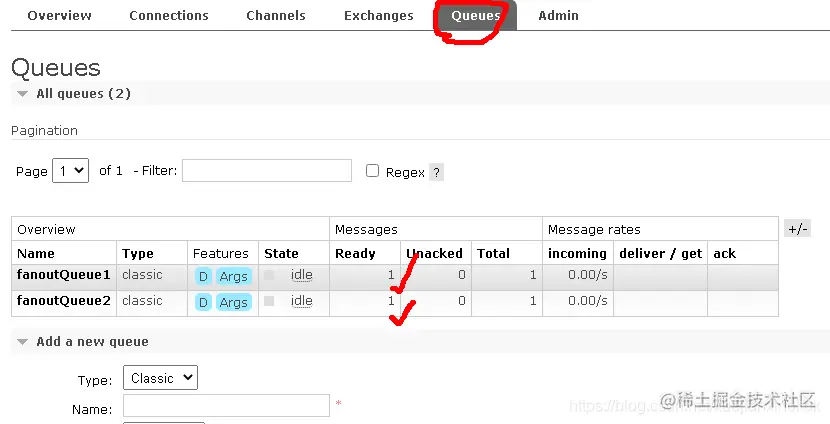Go to the Channels tab

[x=276, y=15]
